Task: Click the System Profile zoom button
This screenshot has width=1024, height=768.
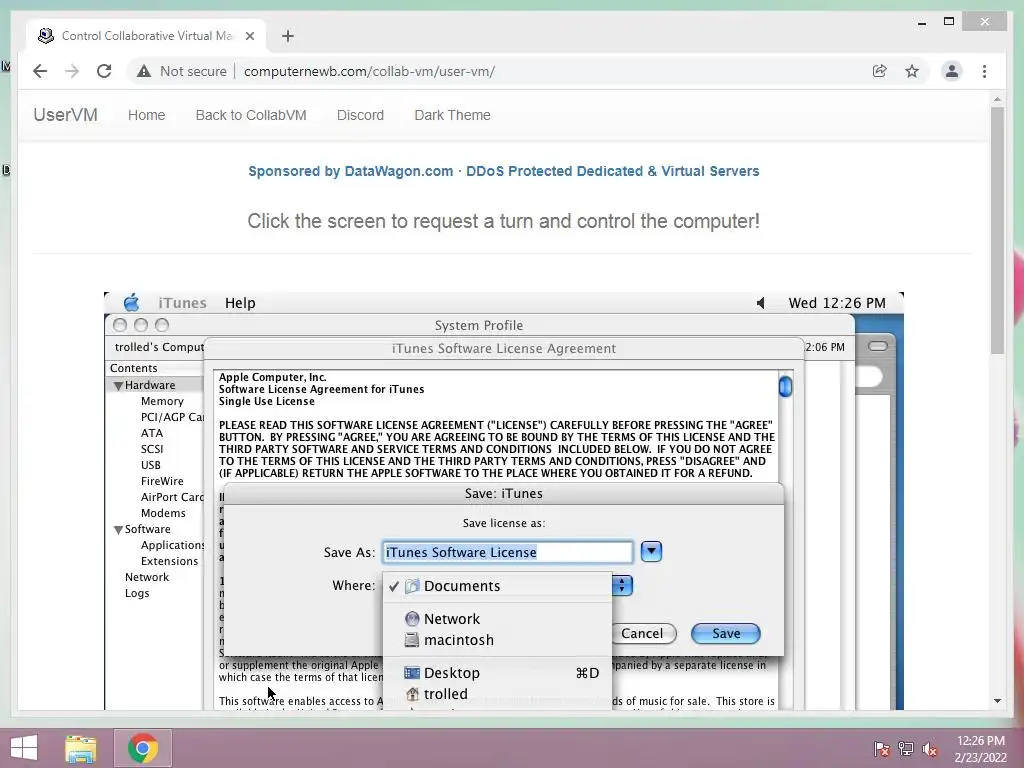Action: (x=162, y=325)
